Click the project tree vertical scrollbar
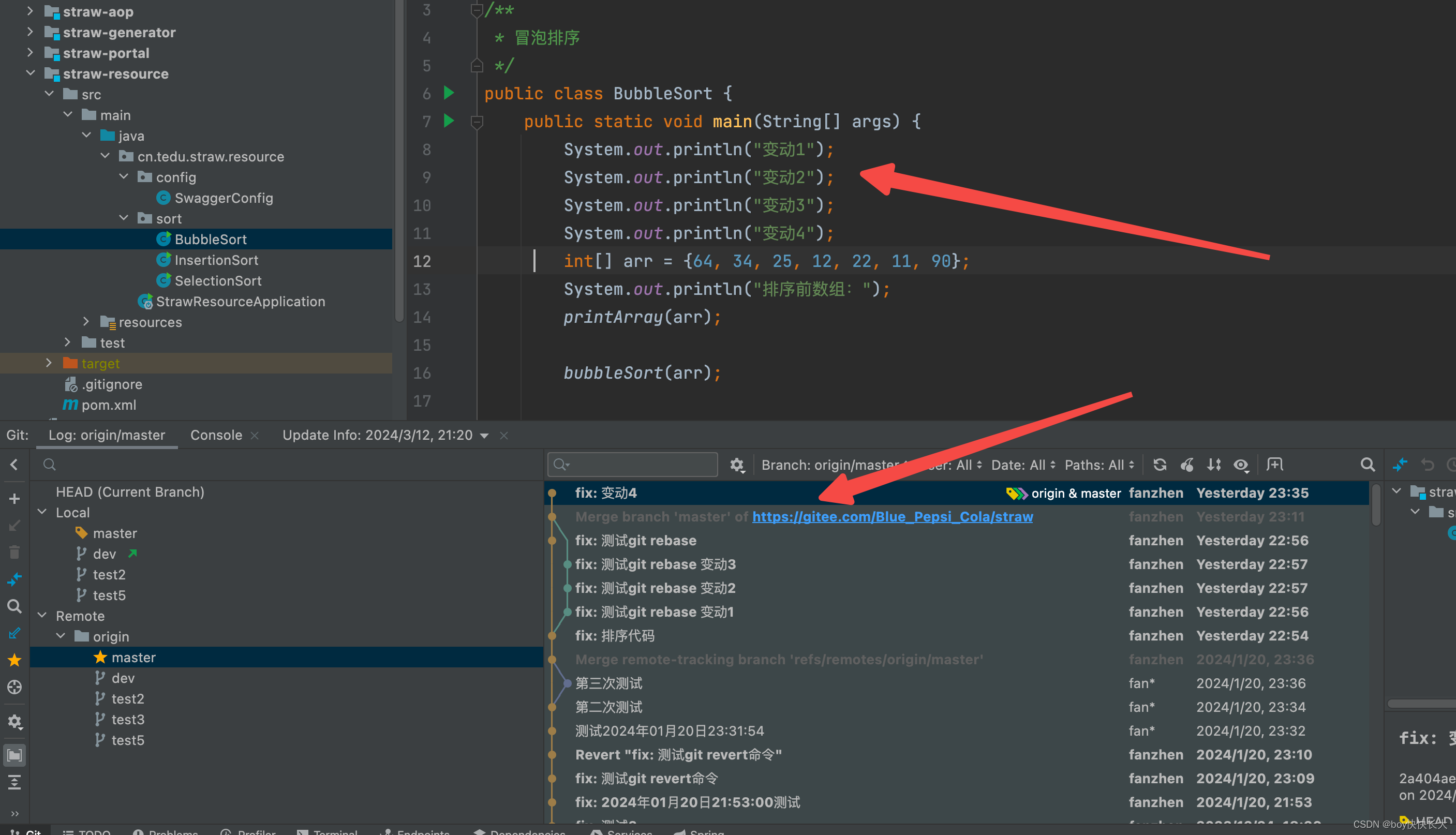The height and width of the screenshot is (835, 1456). 398,160
